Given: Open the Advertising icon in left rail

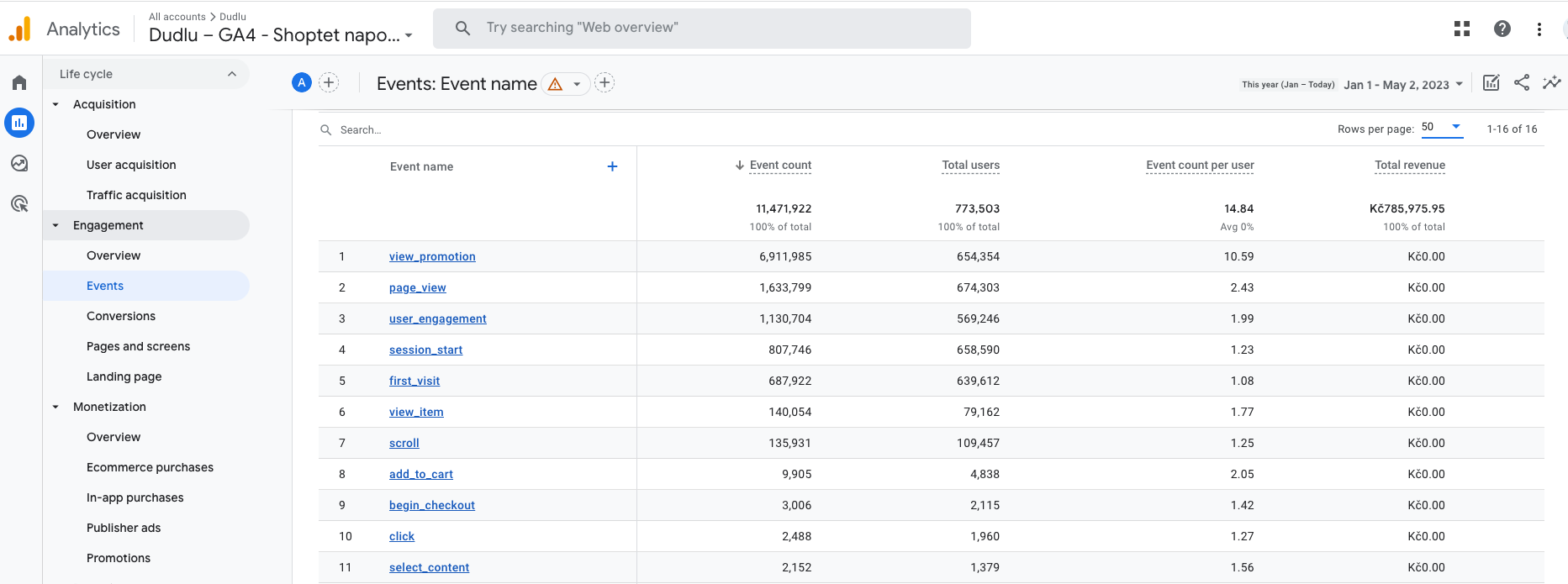Looking at the screenshot, I should [19, 203].
